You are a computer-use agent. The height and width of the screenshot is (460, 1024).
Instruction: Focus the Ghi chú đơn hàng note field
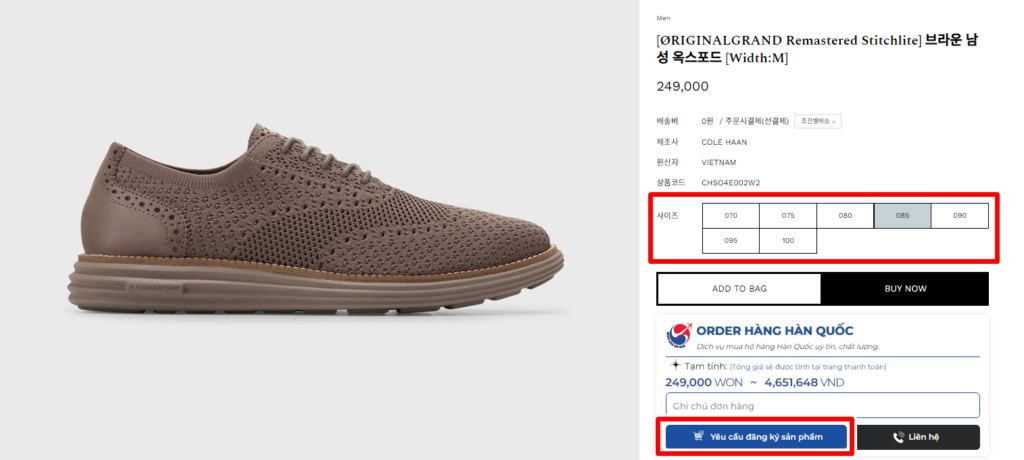pyautogui.click(x=822, y=405)
